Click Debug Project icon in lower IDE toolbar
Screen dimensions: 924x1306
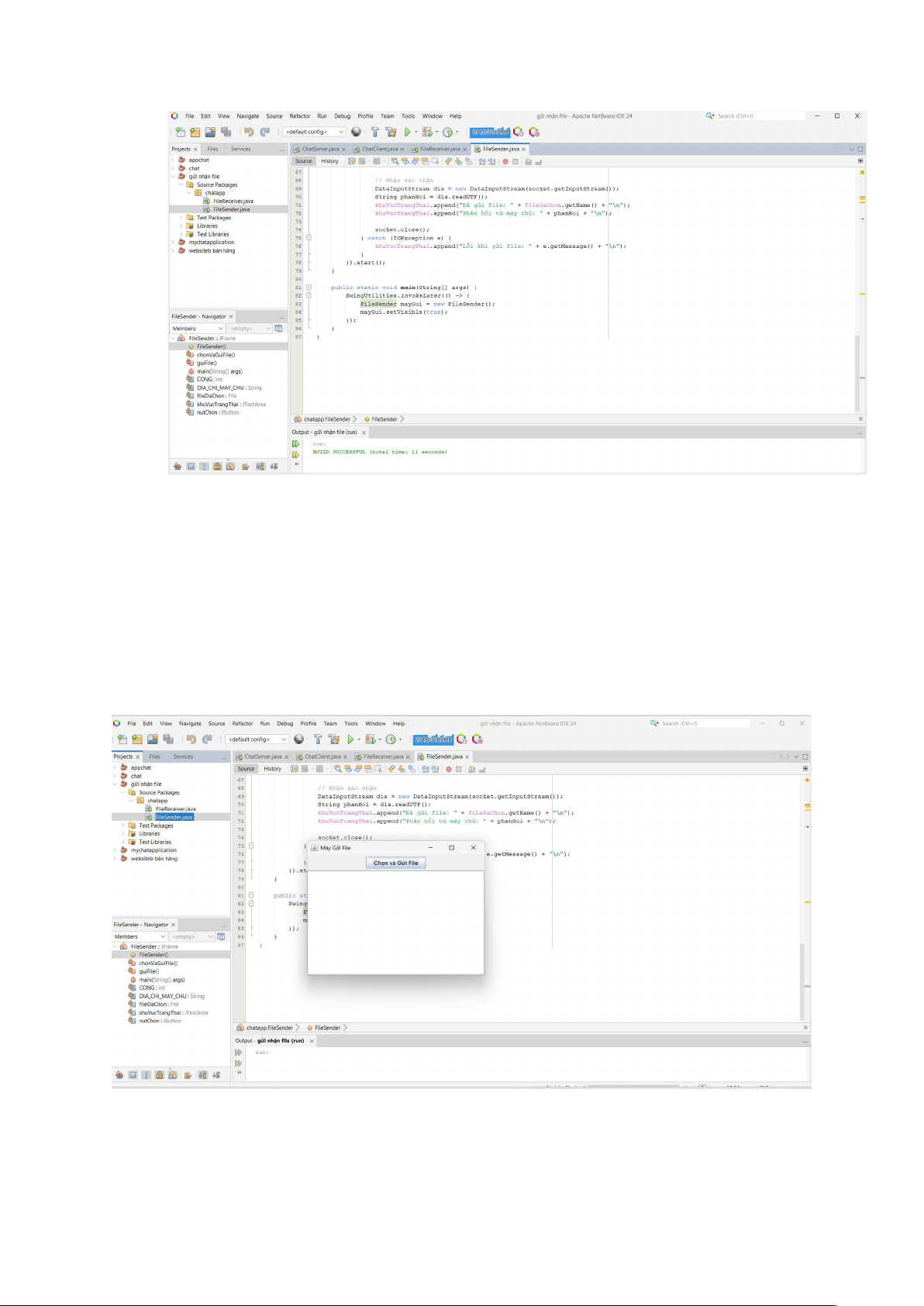pos(371,739)
